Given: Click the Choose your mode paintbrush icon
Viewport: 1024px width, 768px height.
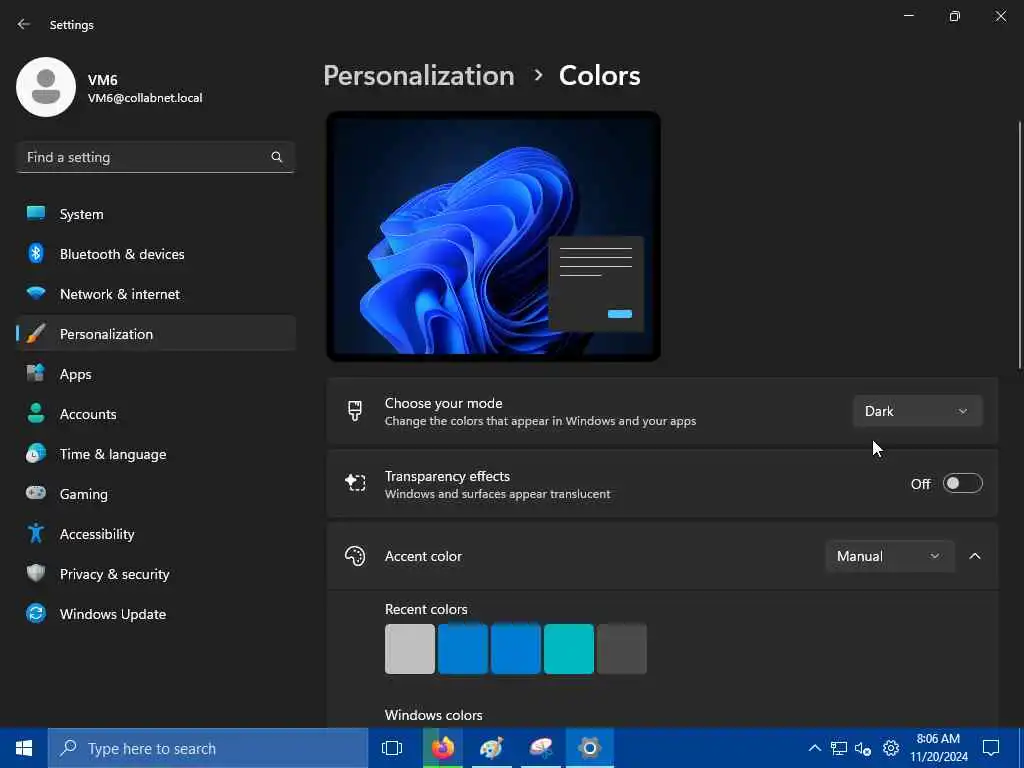Looking at the screenshot, I should (355, 411).
